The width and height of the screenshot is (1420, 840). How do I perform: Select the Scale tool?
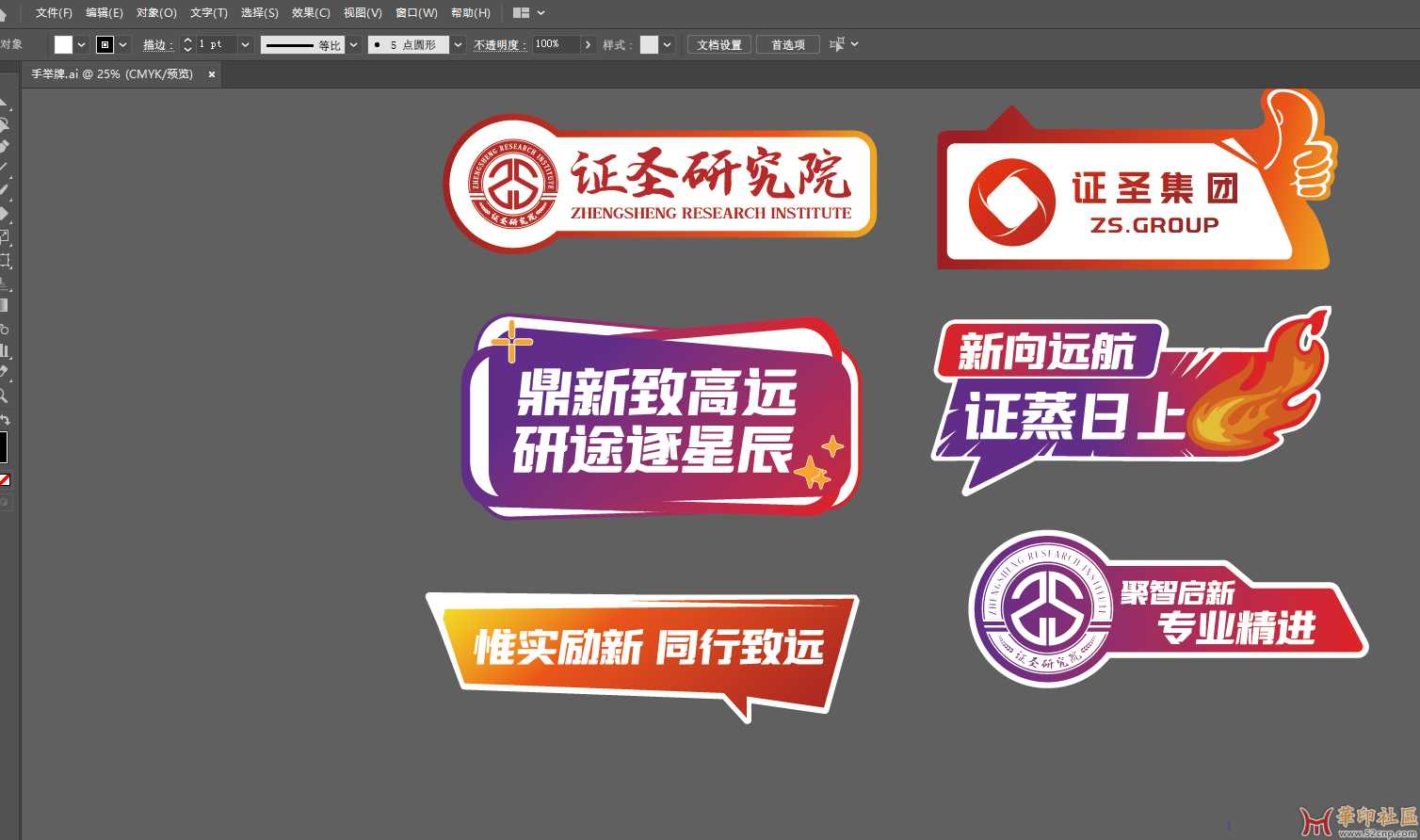coord(4,237)
